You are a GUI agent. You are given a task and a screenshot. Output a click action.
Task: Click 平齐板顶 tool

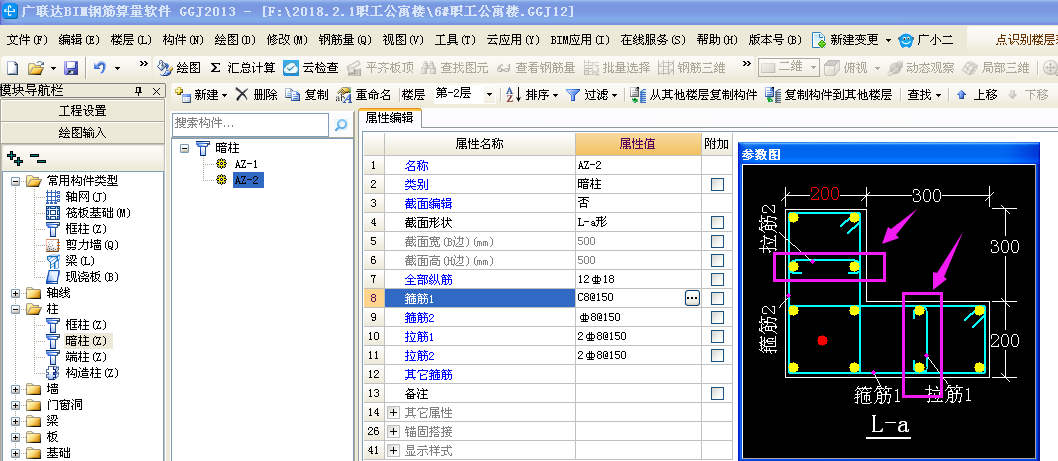(x=380, y=67)
